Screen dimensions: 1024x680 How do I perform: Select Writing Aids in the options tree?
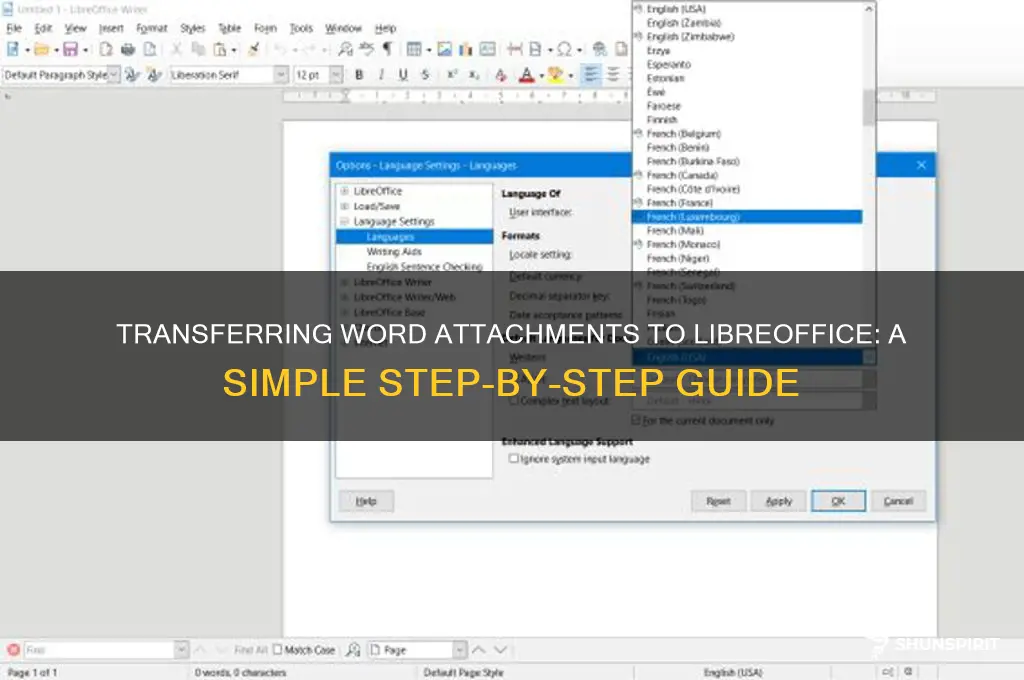click(x=394, y=251)
